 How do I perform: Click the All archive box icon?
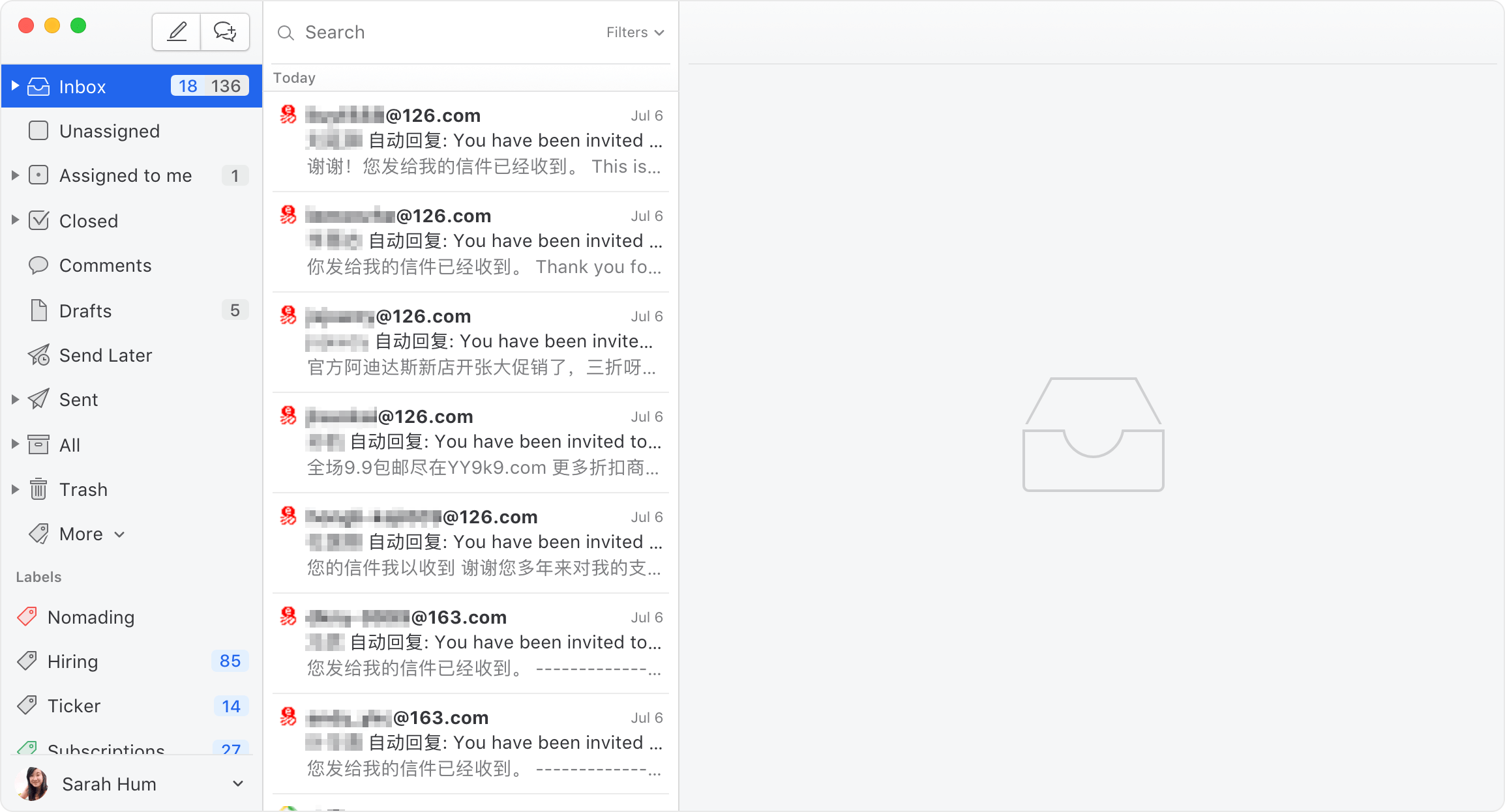(x=38, y=444)
